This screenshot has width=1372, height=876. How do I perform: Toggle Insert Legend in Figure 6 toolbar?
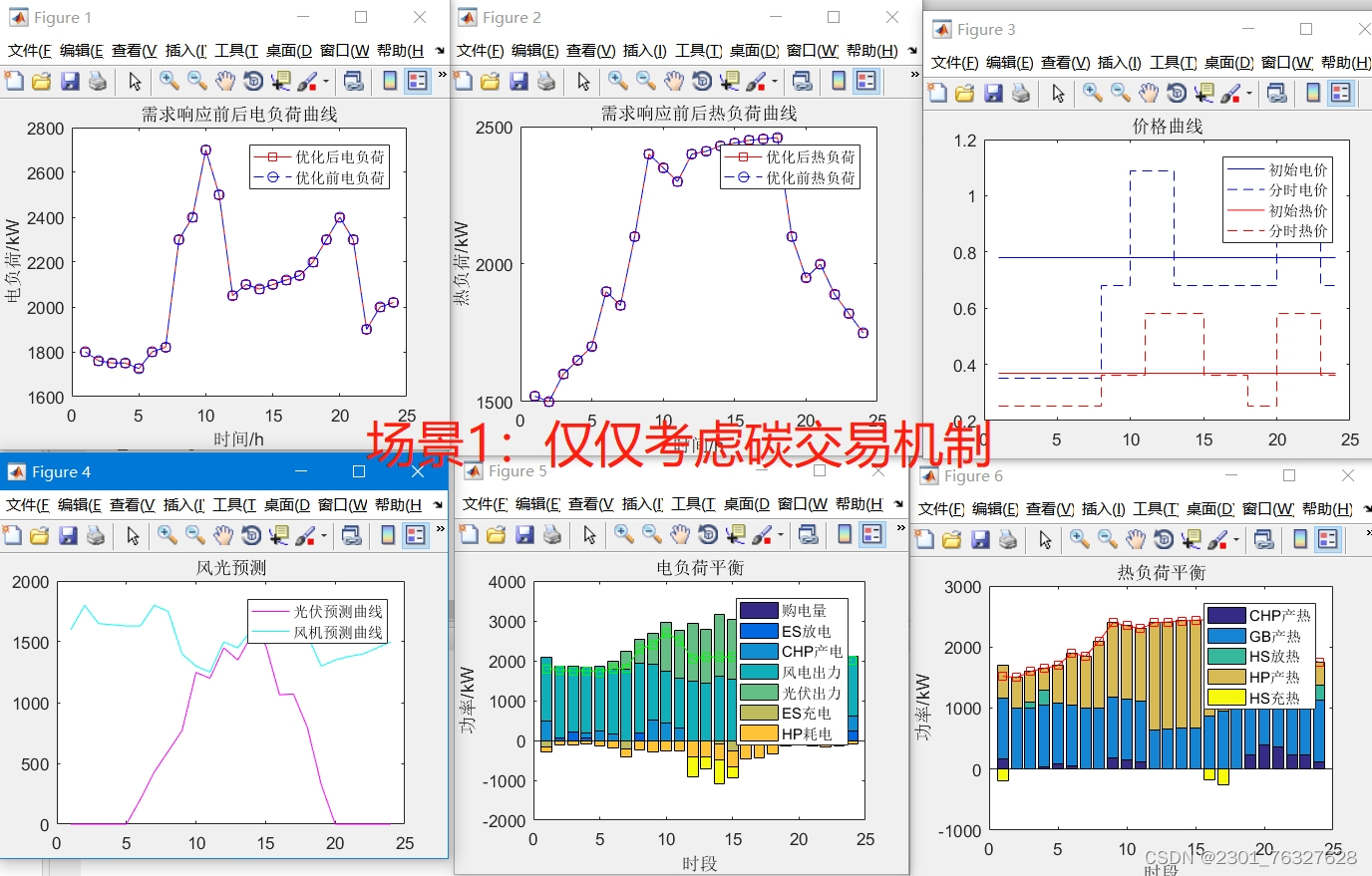tap(1327, 539)
